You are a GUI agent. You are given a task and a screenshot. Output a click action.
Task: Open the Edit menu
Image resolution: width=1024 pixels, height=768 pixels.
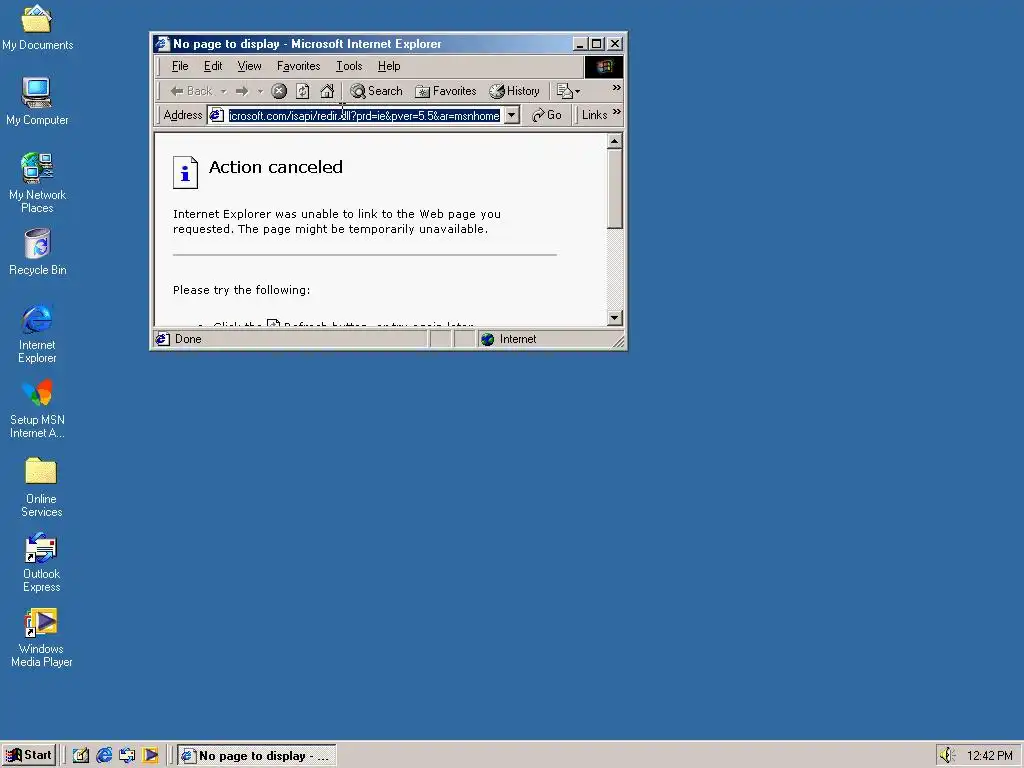(213, 66)
